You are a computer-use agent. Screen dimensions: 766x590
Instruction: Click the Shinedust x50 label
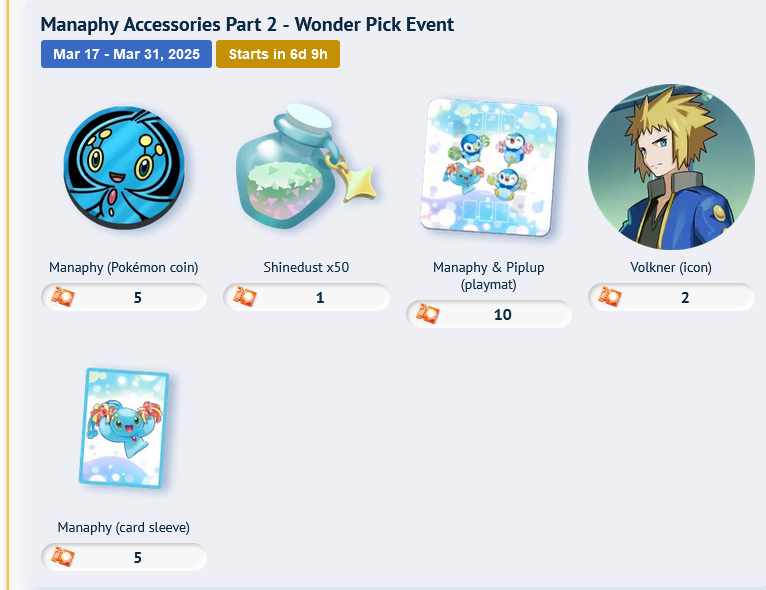306,268
